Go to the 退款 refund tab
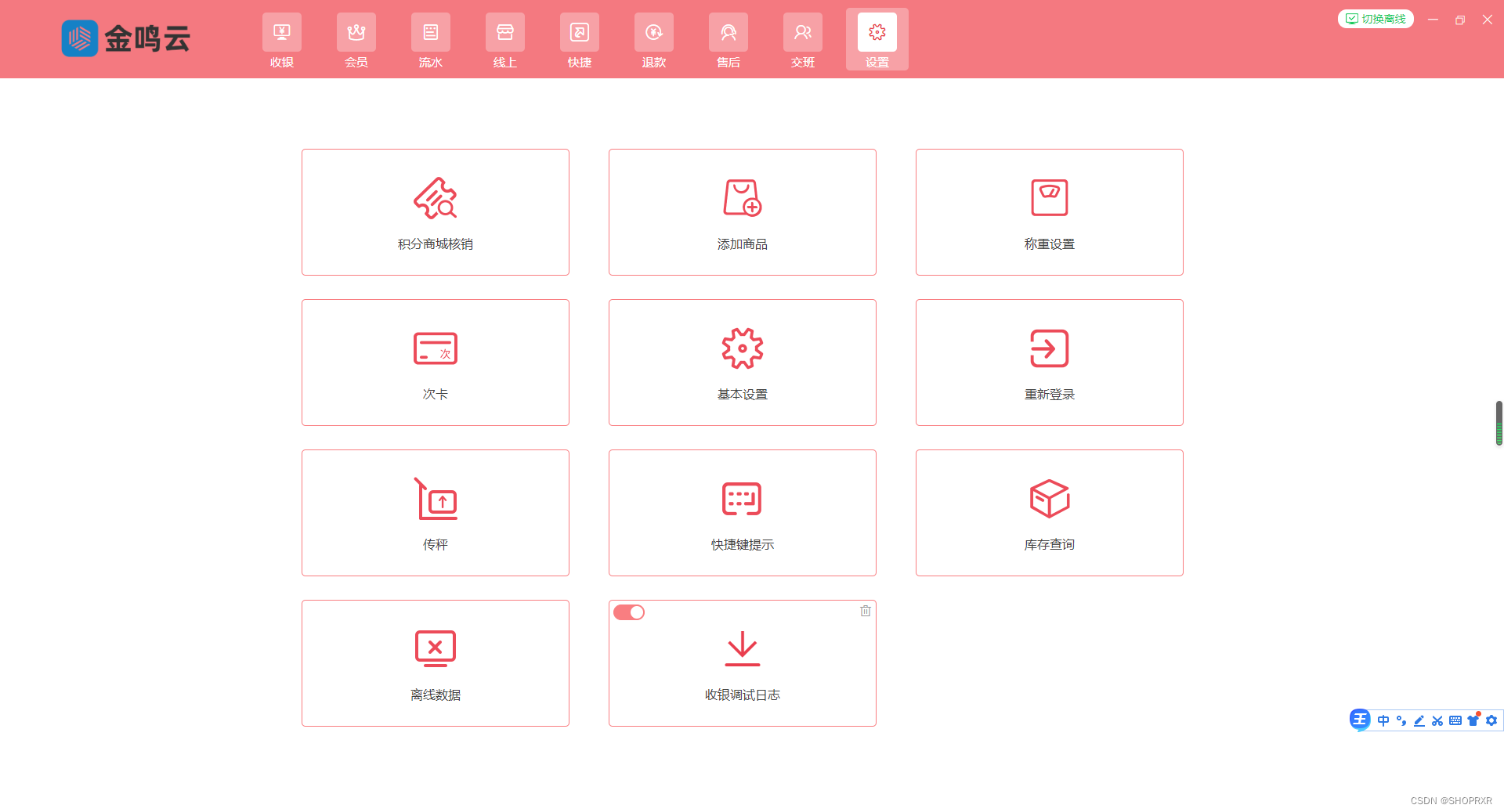 [653, 40]
